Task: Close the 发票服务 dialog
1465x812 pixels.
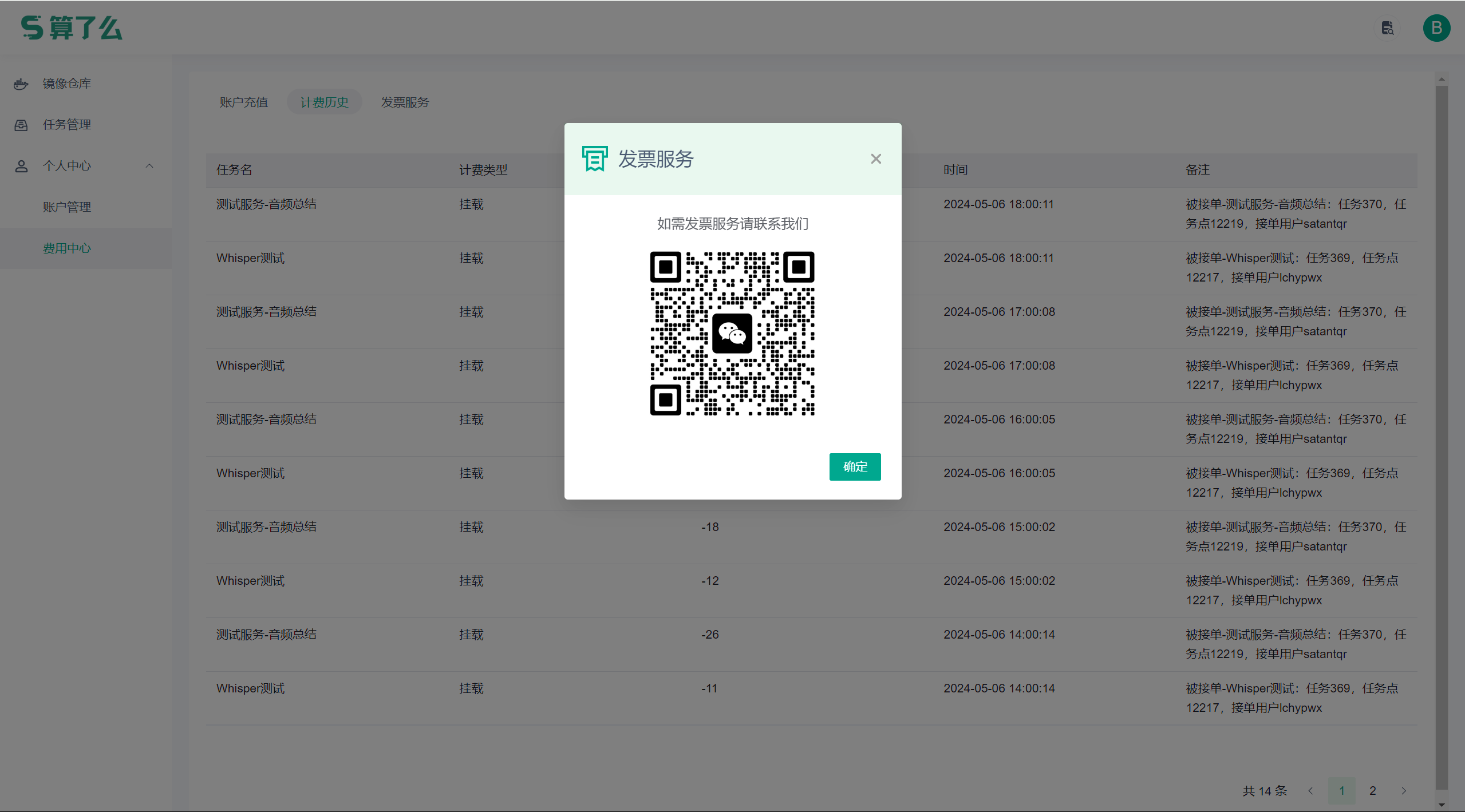Action: point(875,159)
